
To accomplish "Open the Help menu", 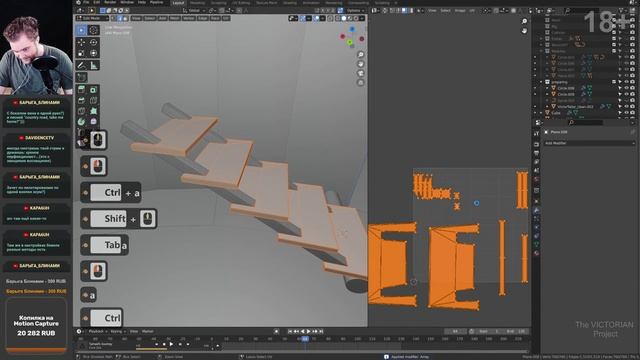I will 142,2.
